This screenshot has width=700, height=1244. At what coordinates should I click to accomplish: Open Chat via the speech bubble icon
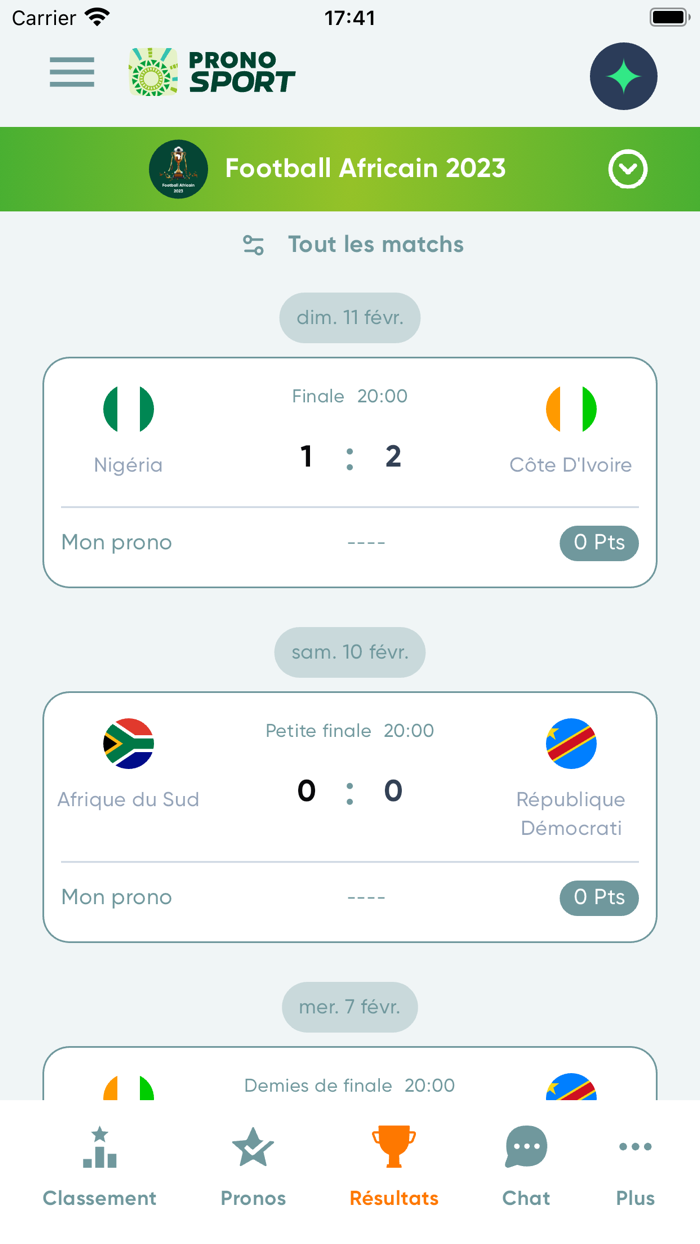pos(525,1147)
